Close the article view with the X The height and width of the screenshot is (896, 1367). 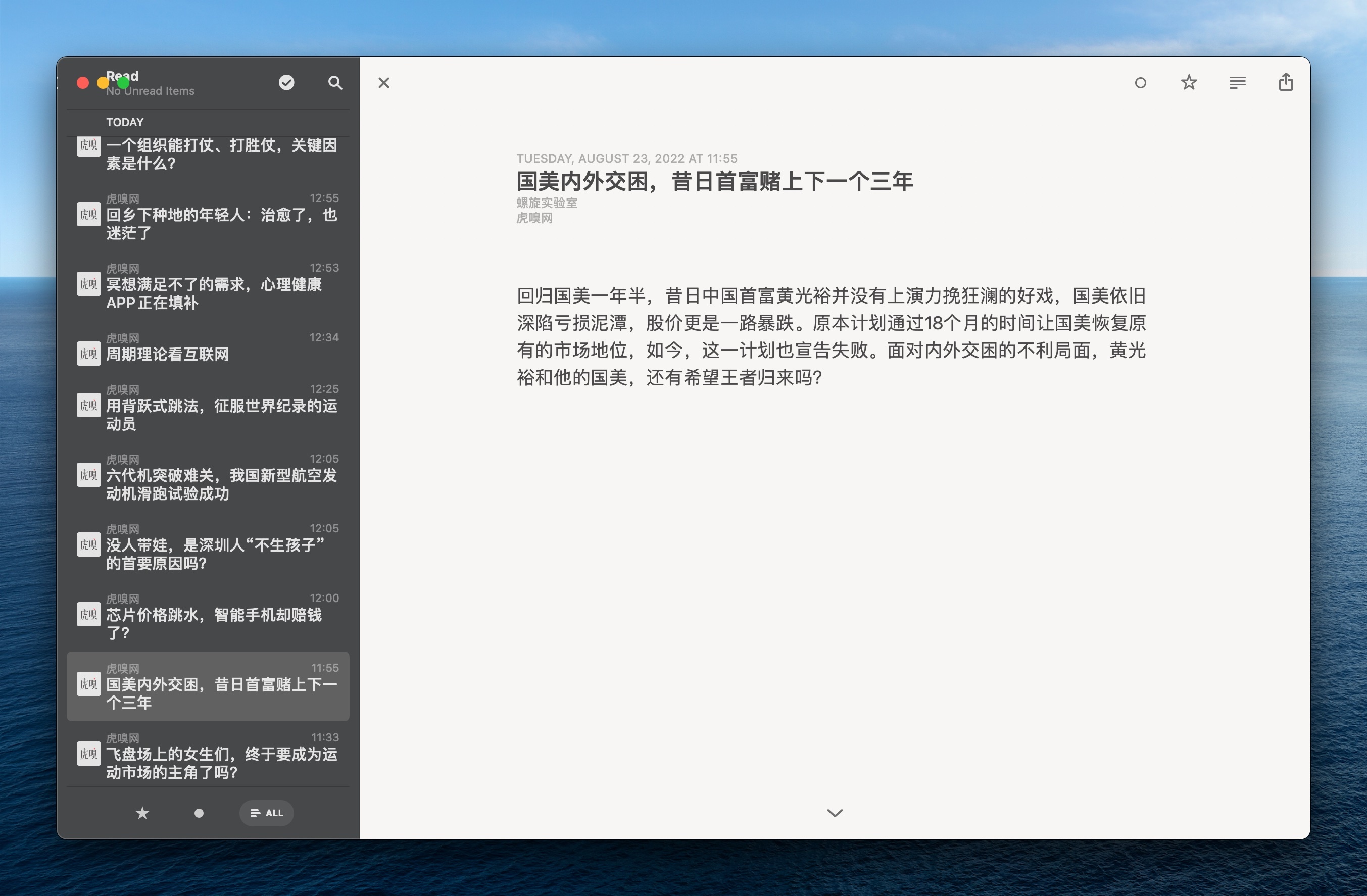pyautogui.click(x=383, y=83)
